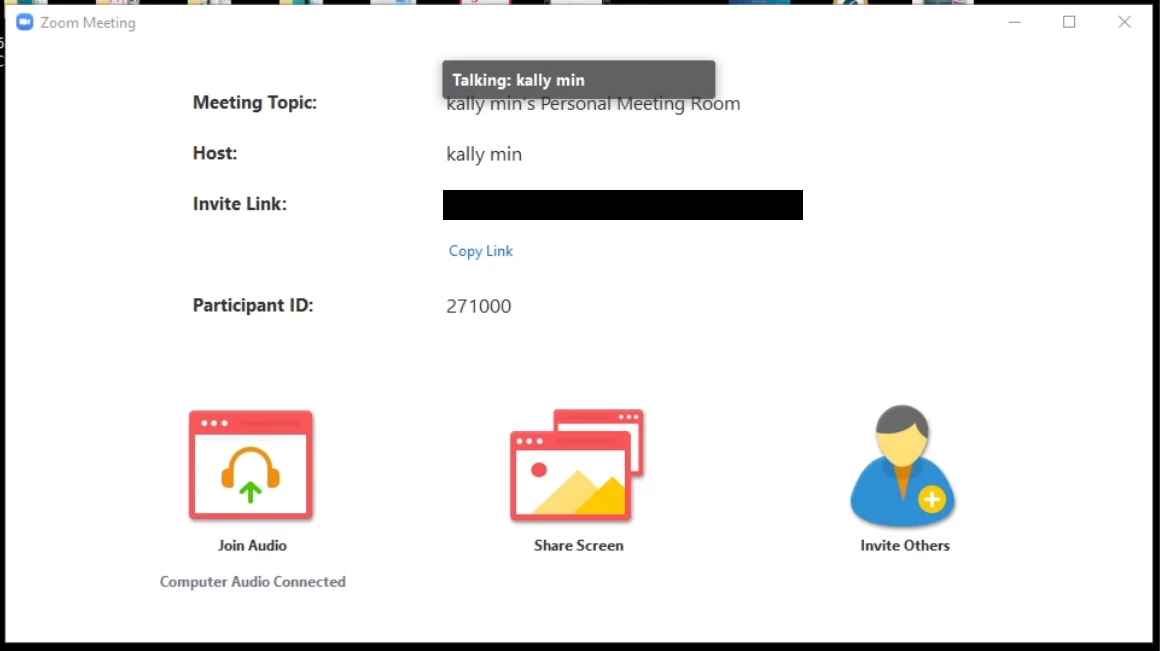Click the Invite Link label
The height and width of the screenshot is (651, 1160).
240,203
